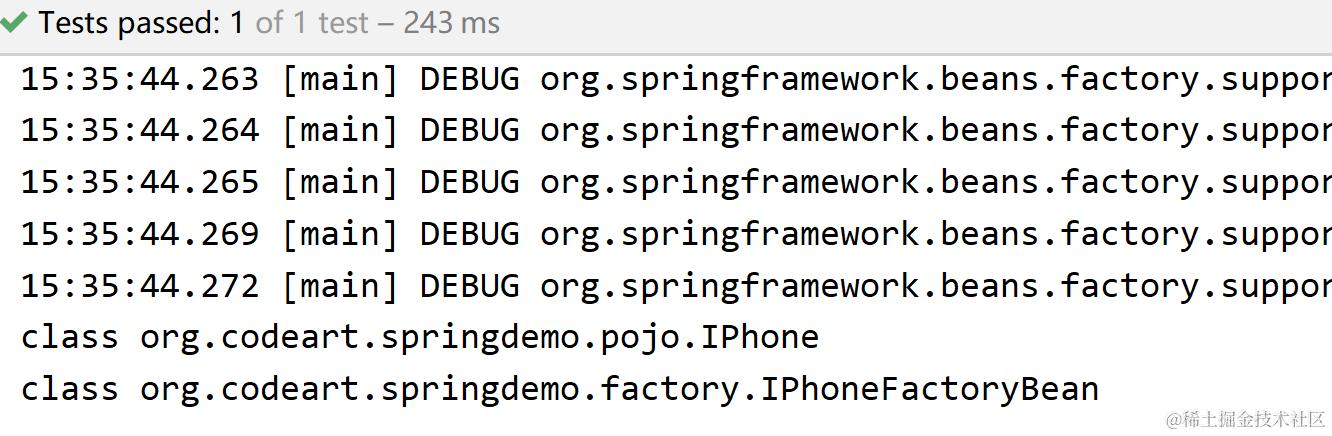
Task: Click DEBUG in the 15:35:44.264 log line
Action: (470, 131)
